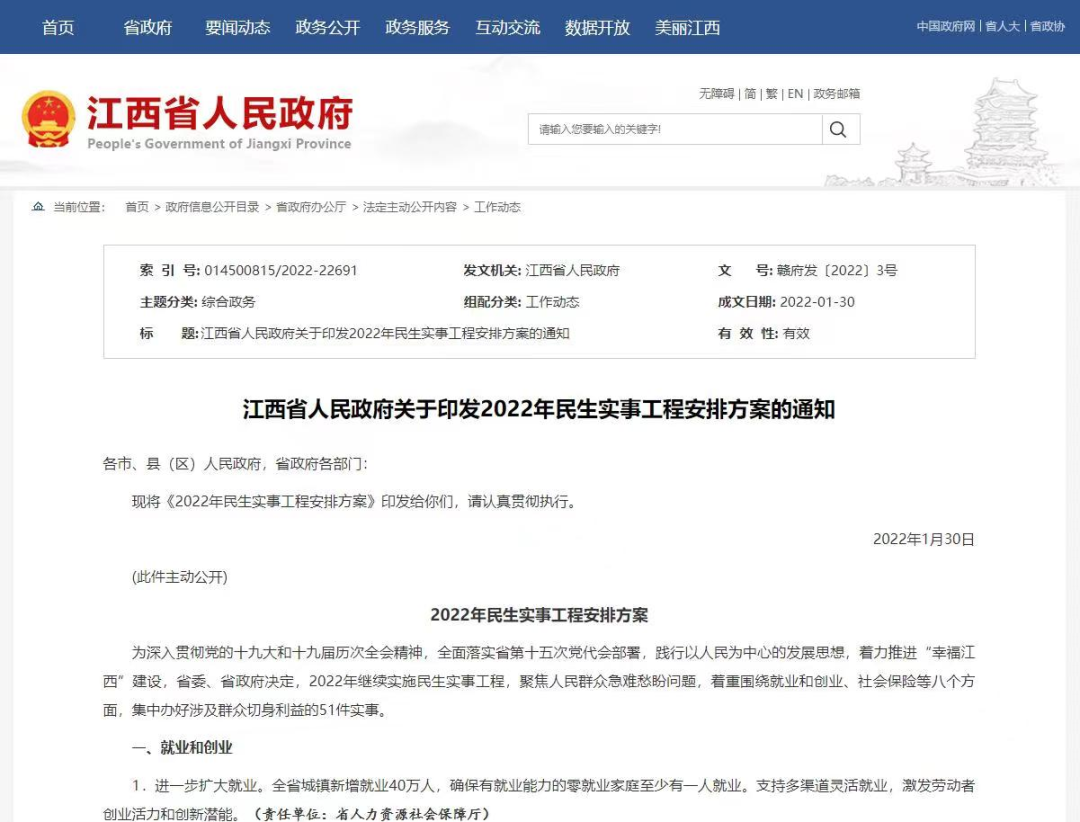Viewport: 1080px width, 822px height.
Task: Switch language to EN
Action: [795, 94]
